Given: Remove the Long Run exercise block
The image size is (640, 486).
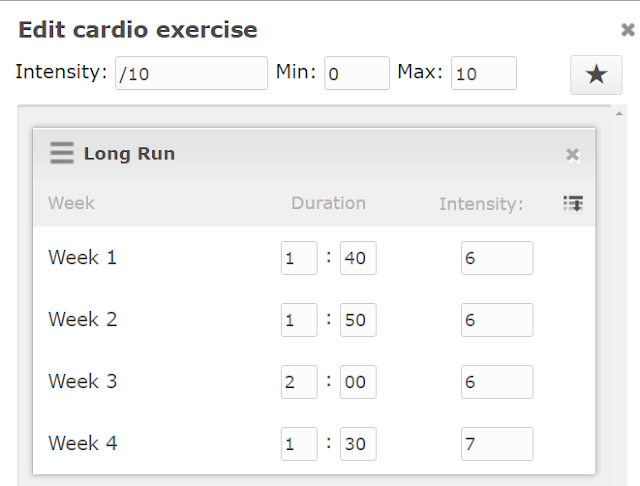Looking at the screenshot, I should (x=572, y=155).
